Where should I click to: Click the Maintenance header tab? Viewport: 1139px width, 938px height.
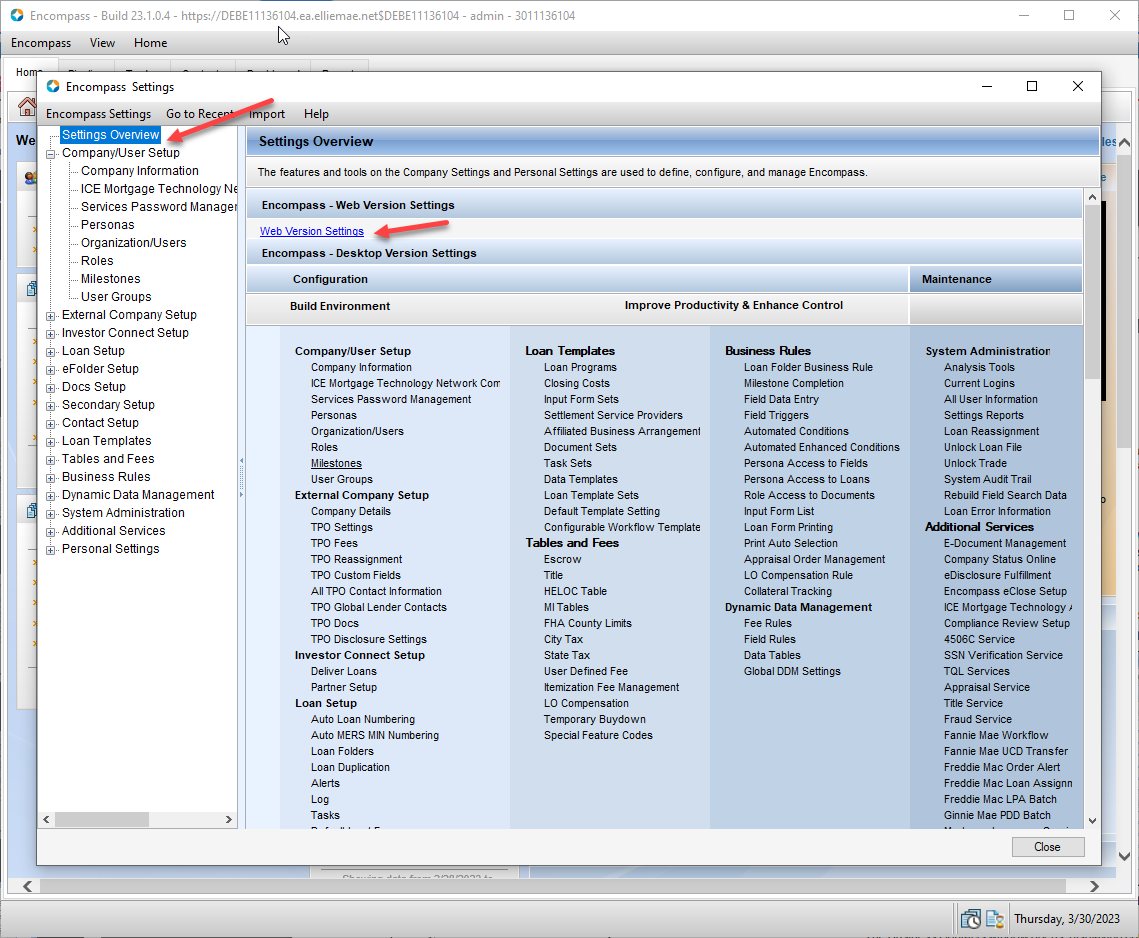[996, 279]
